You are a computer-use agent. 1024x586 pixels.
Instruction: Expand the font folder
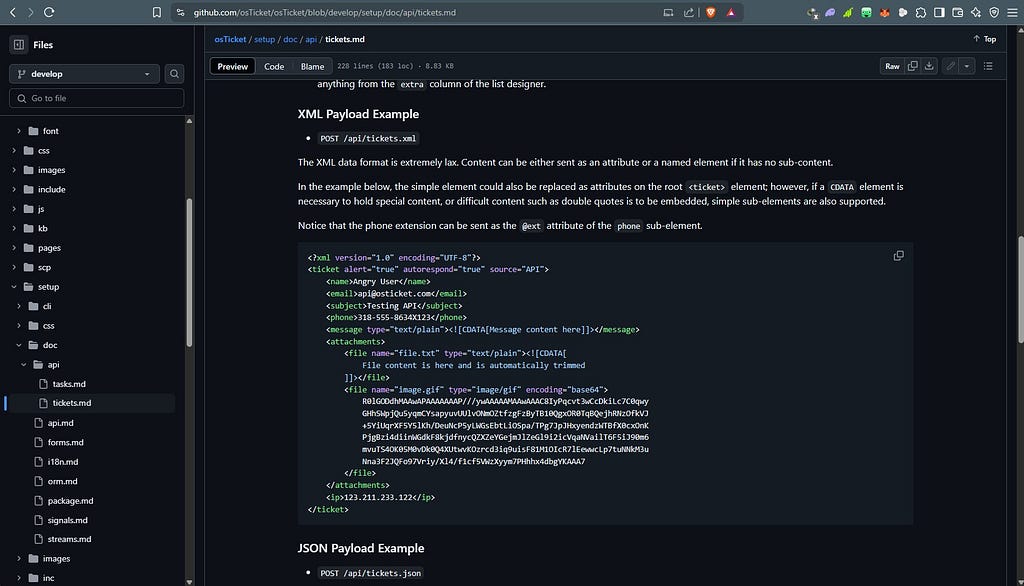pyautogui.click(x=18, y=131)
